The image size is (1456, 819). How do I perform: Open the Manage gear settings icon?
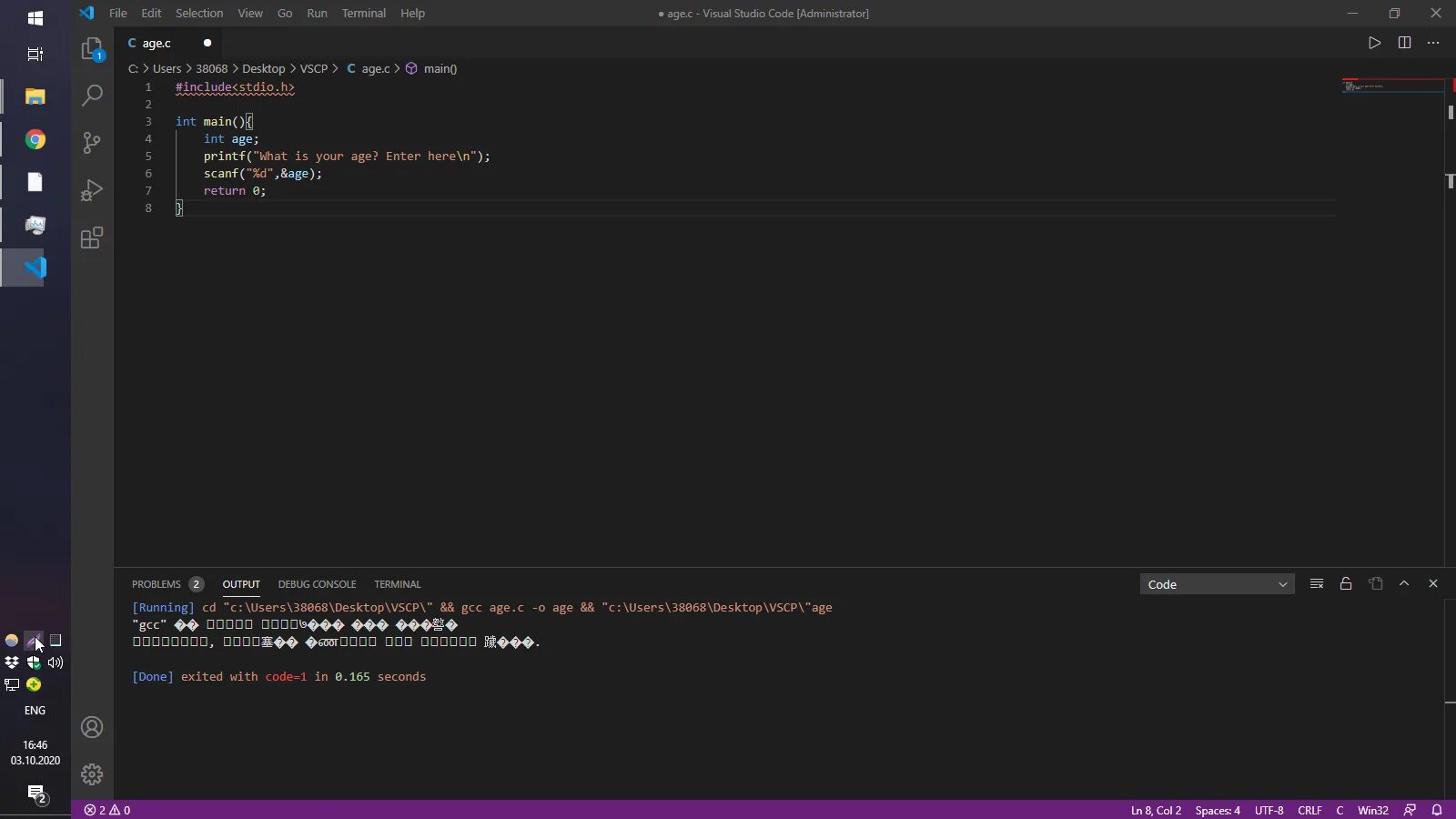coord(92,774)
